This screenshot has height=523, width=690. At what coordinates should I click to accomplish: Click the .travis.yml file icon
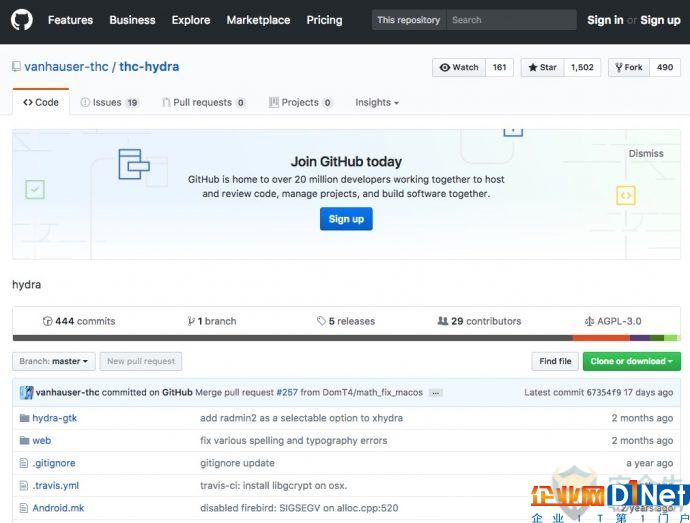tap(24, 486)
